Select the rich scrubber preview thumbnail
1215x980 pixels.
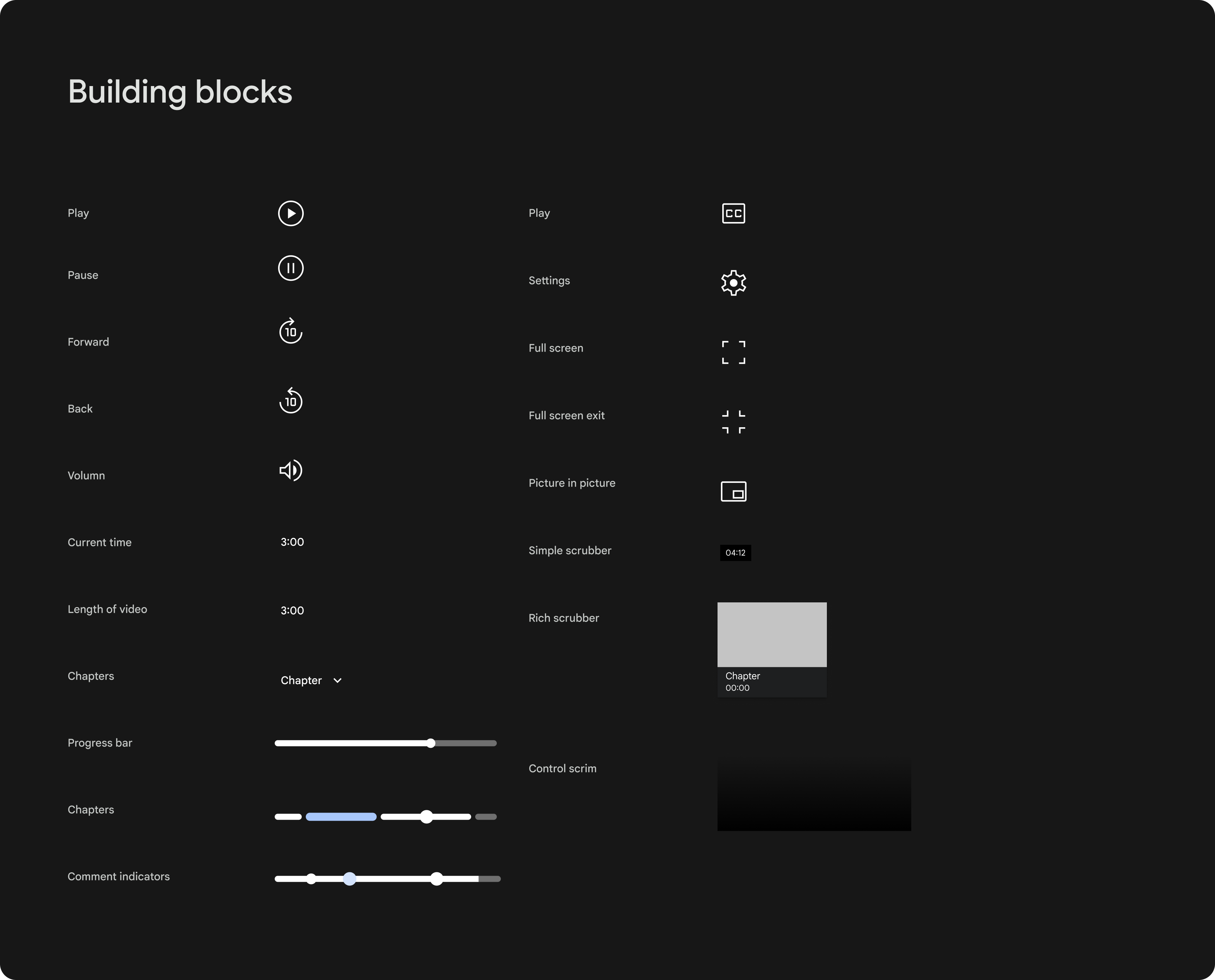click(x=772, y=634)
